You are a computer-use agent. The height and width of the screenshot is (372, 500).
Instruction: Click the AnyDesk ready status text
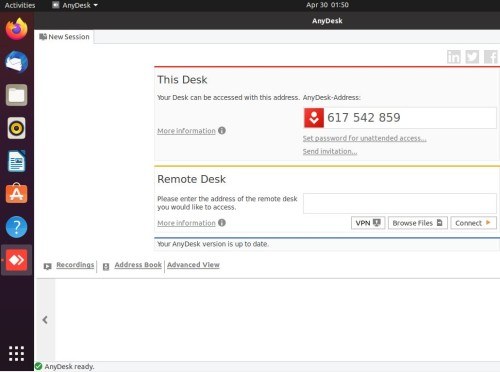(x=69, y=366)
